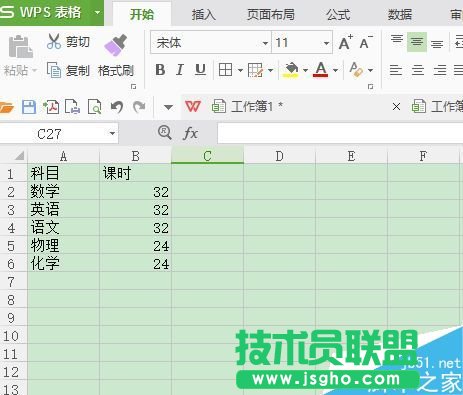Screen dimensions: 463x395
Task: Align text to bottom
Action: [x=437, y=43]
